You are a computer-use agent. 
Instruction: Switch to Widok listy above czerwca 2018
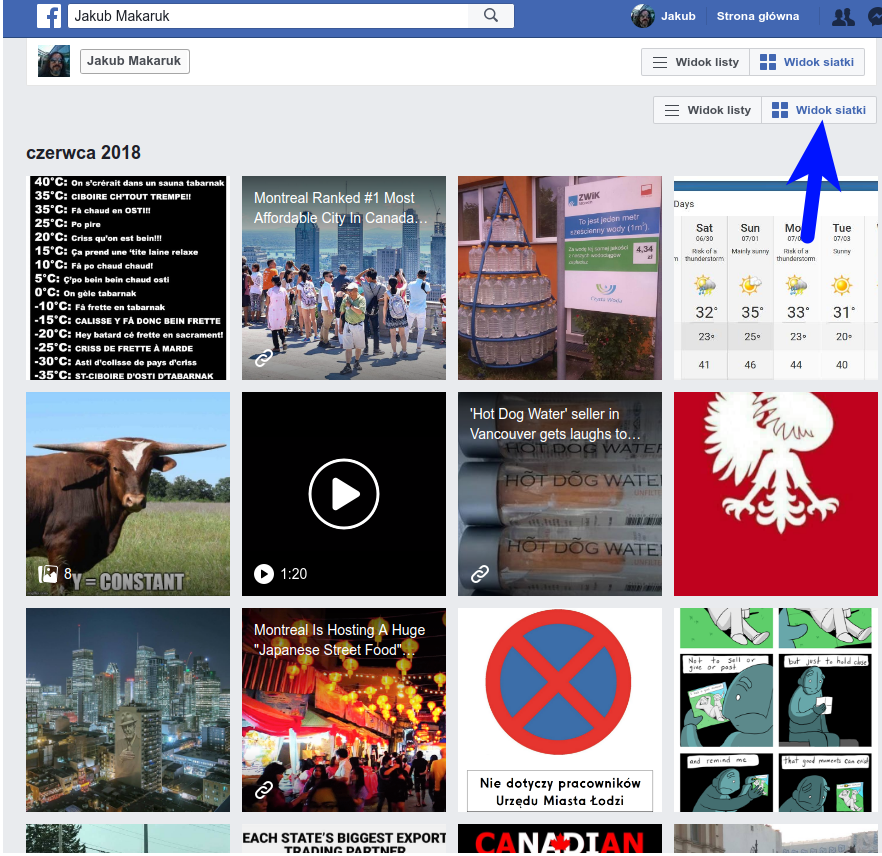tap(707, 110)
